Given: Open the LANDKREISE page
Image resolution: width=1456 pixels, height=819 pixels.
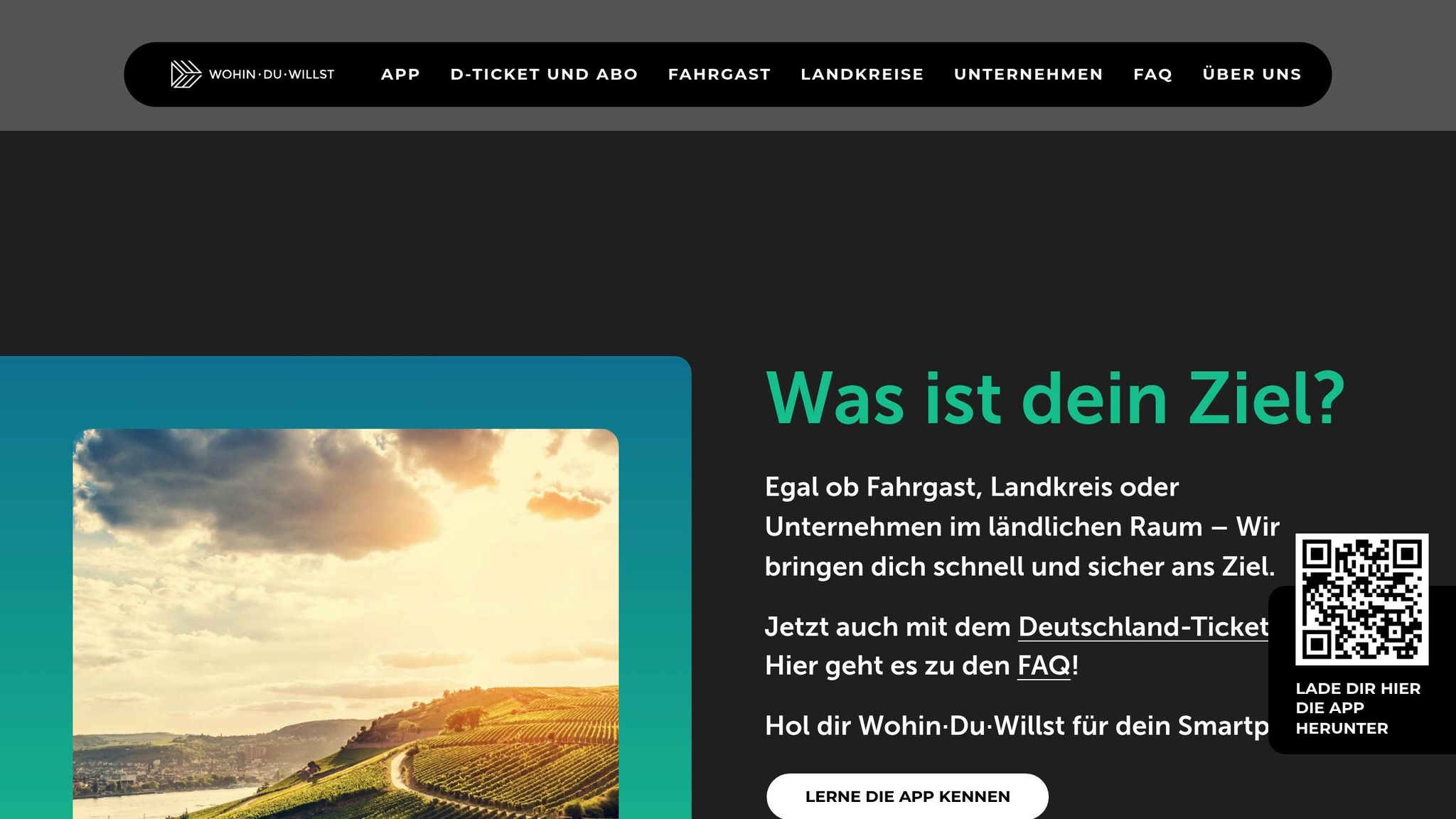Looking at the screenshot, I should pyautogui.click(x=862, y=74).
